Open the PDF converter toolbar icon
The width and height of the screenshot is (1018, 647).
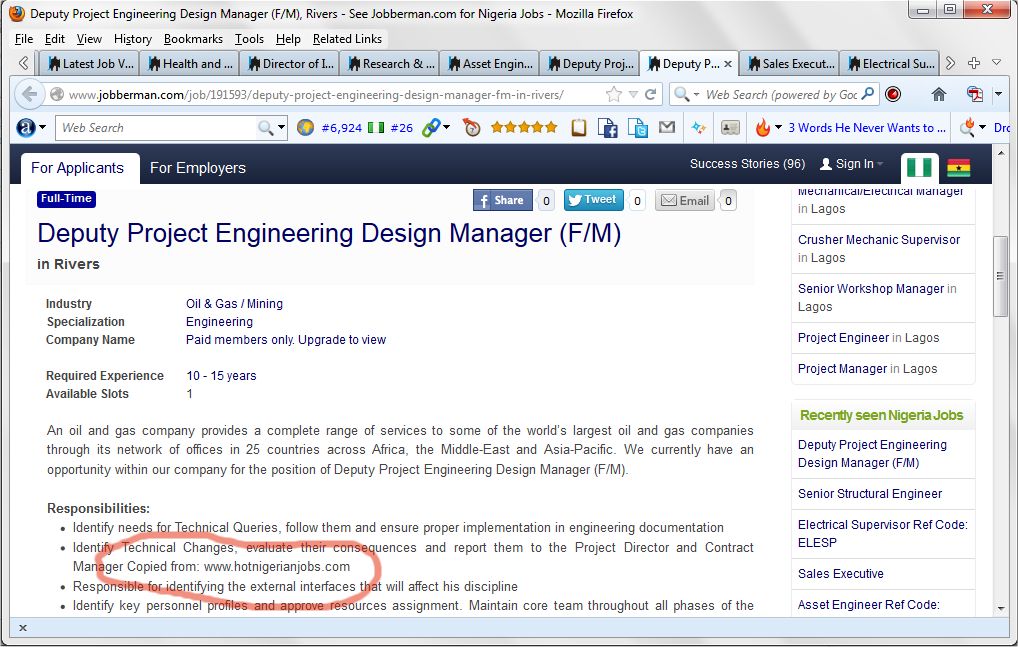pyautogui.click(x=975, y=95)
